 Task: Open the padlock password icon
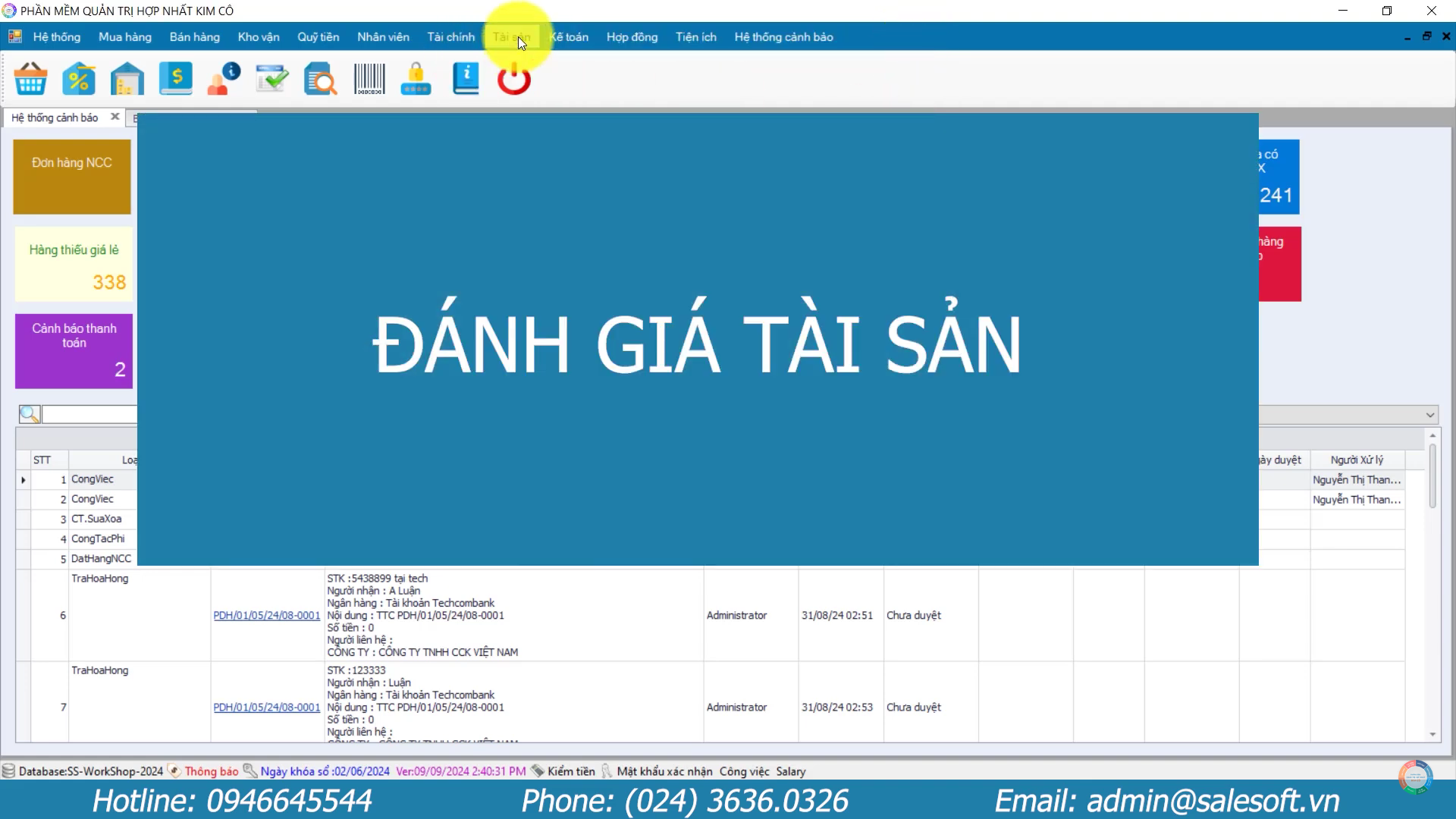tap(416, 79)
